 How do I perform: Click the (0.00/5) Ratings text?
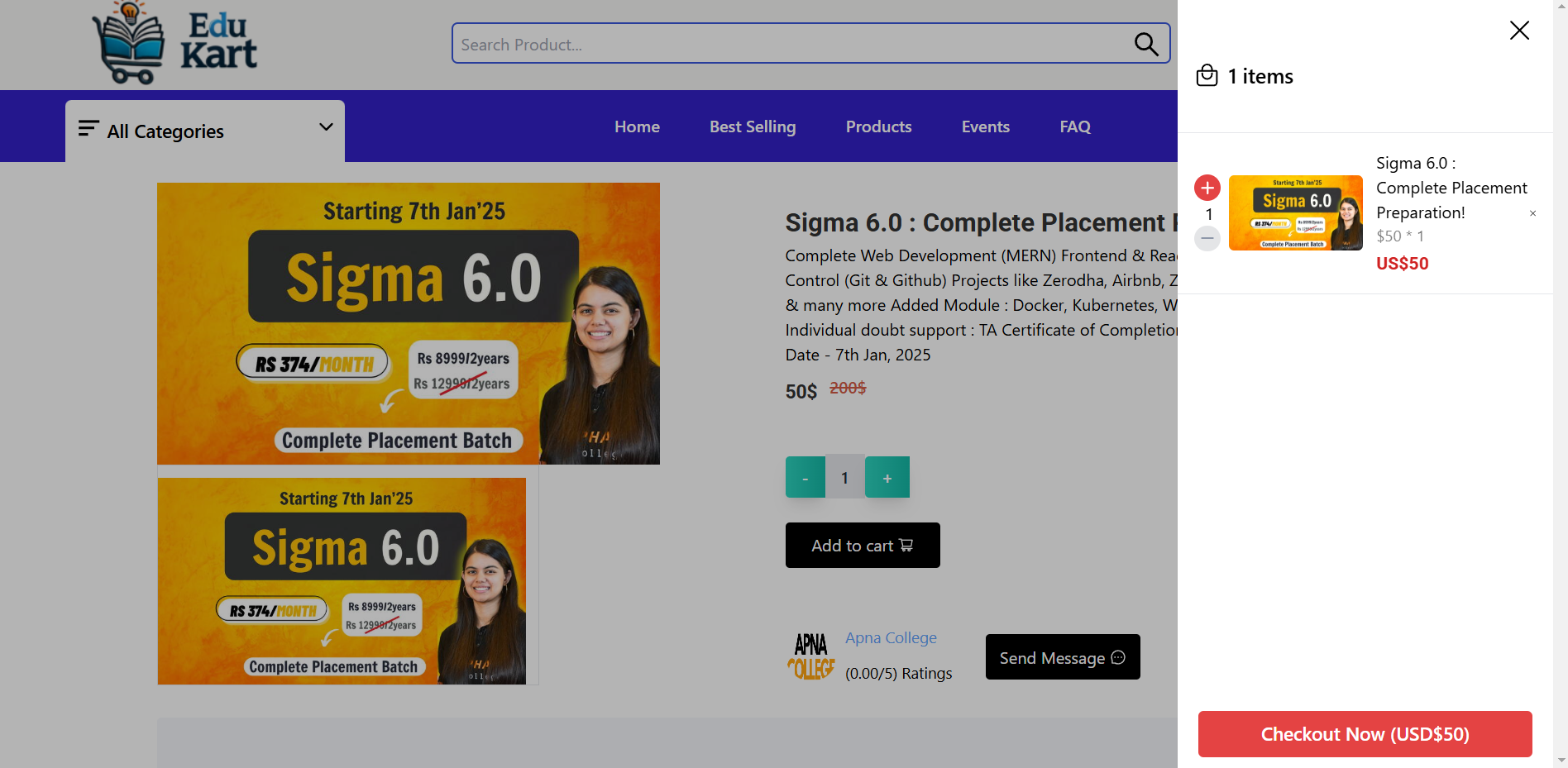click(x=899, y=674)
